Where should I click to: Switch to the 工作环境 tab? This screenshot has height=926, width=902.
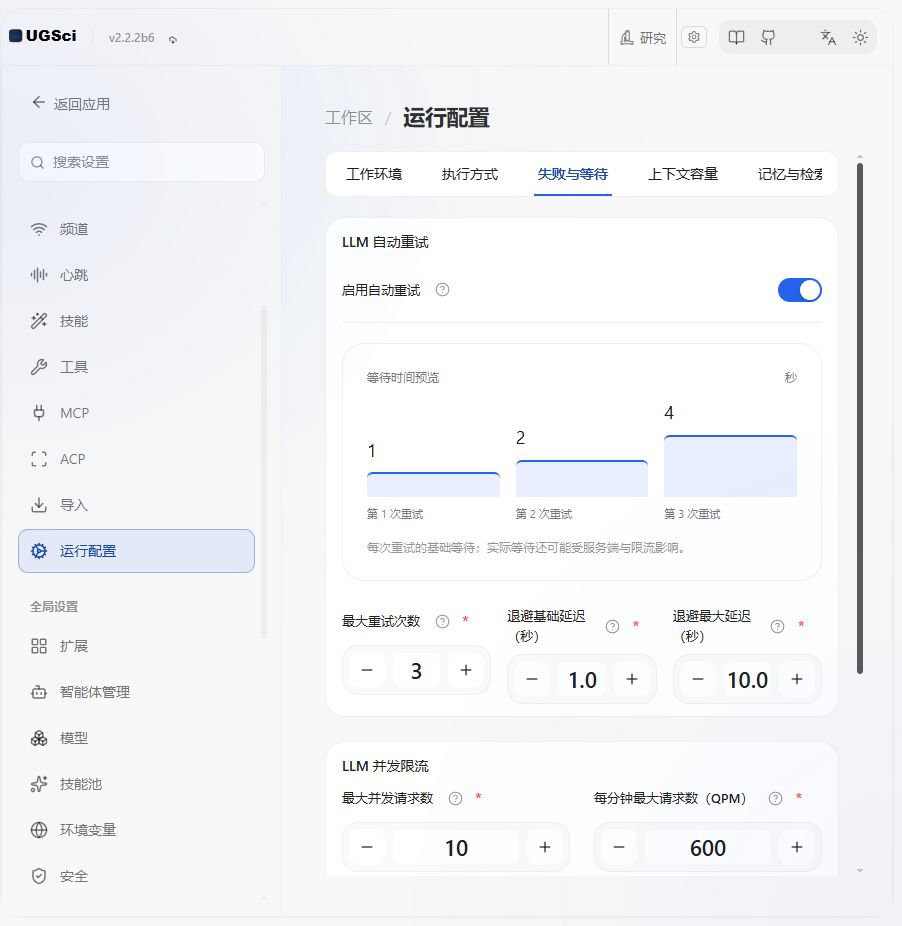tap(374, 174)
